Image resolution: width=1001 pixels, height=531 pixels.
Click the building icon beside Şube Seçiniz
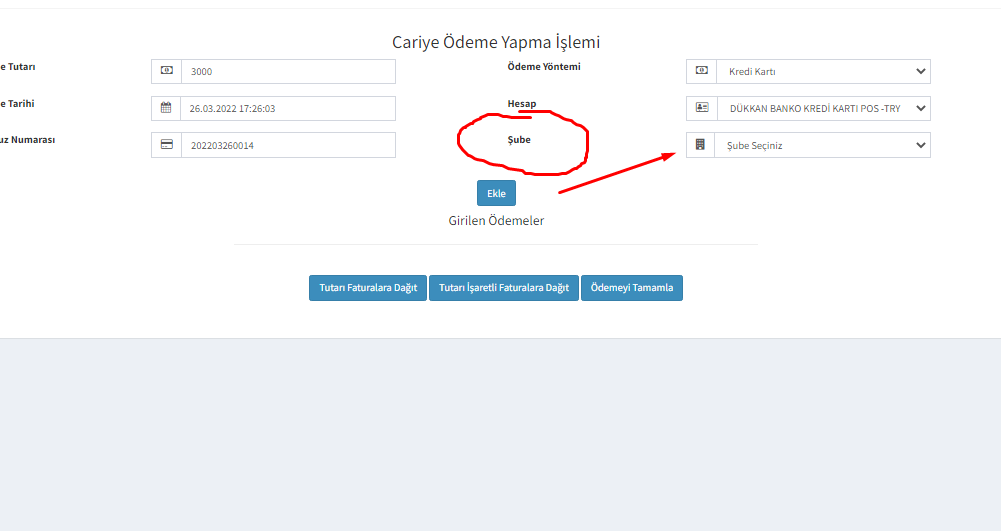(x=701, y=145)
